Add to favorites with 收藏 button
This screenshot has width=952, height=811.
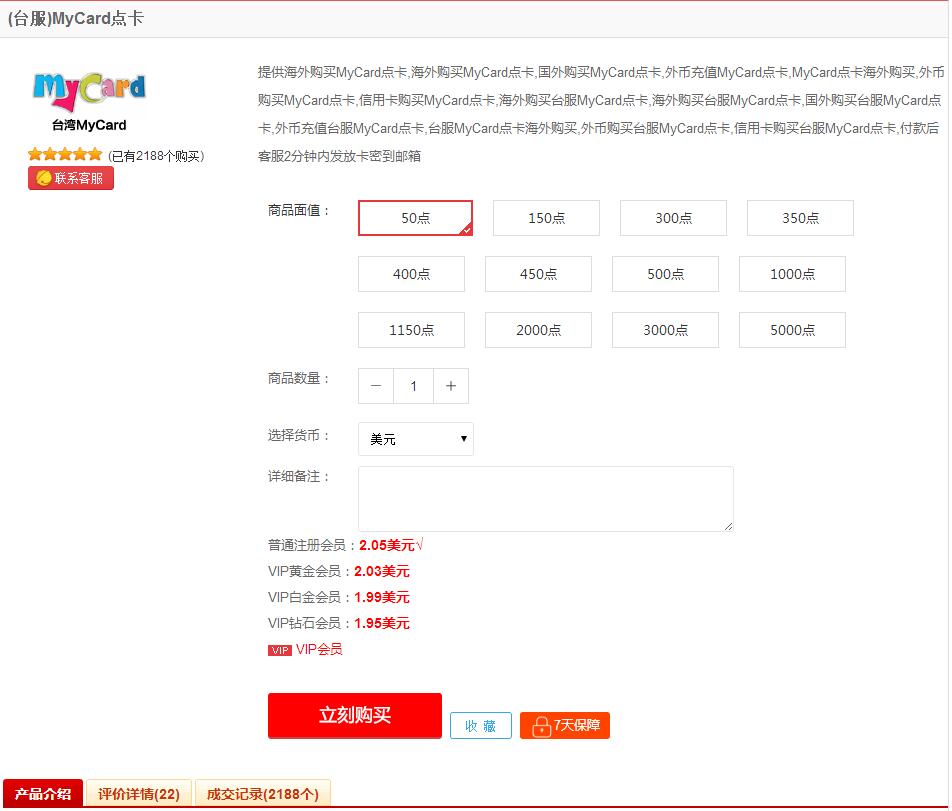481,725
